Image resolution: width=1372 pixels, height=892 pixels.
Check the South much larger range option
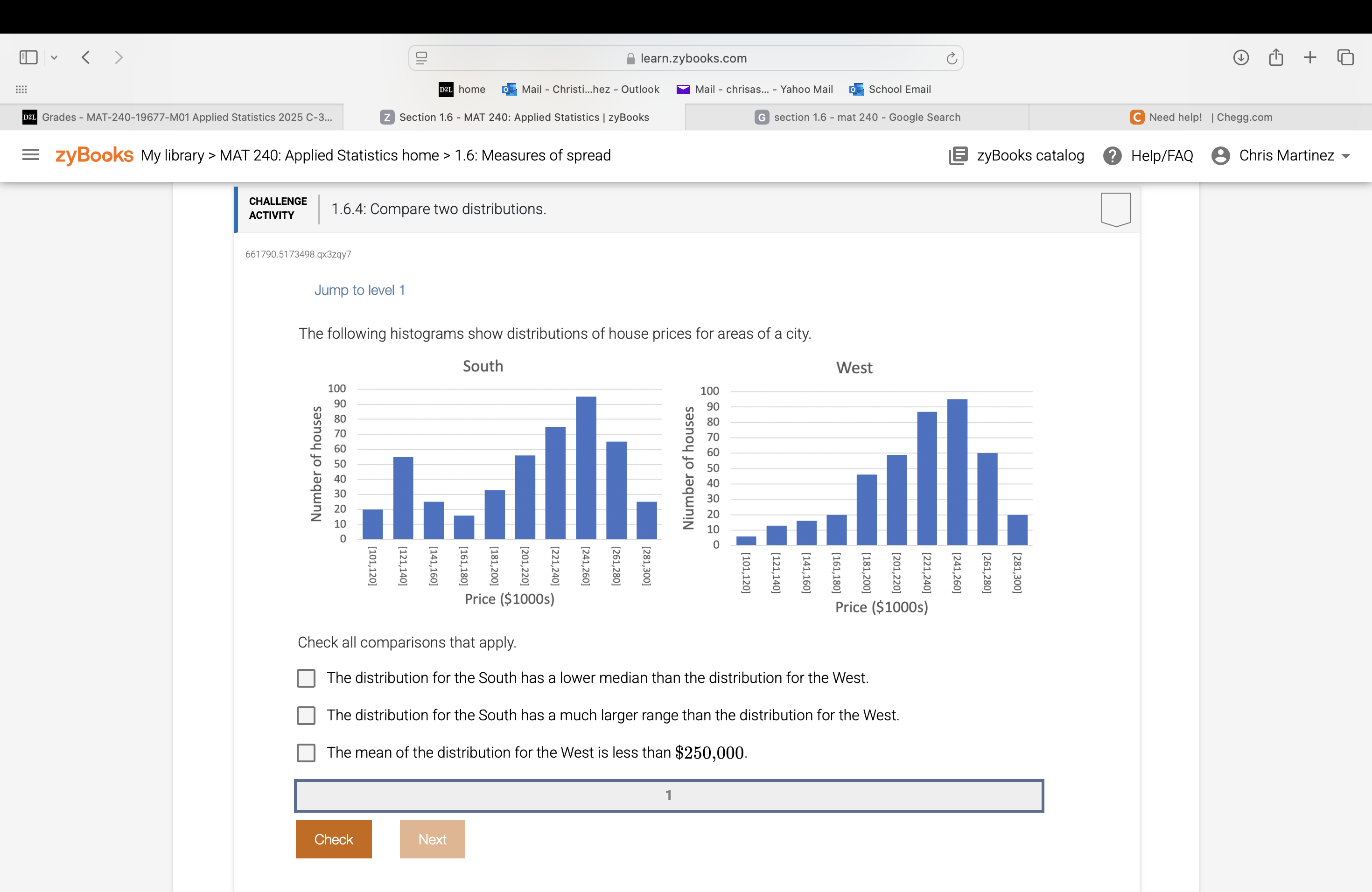(306, 716)
